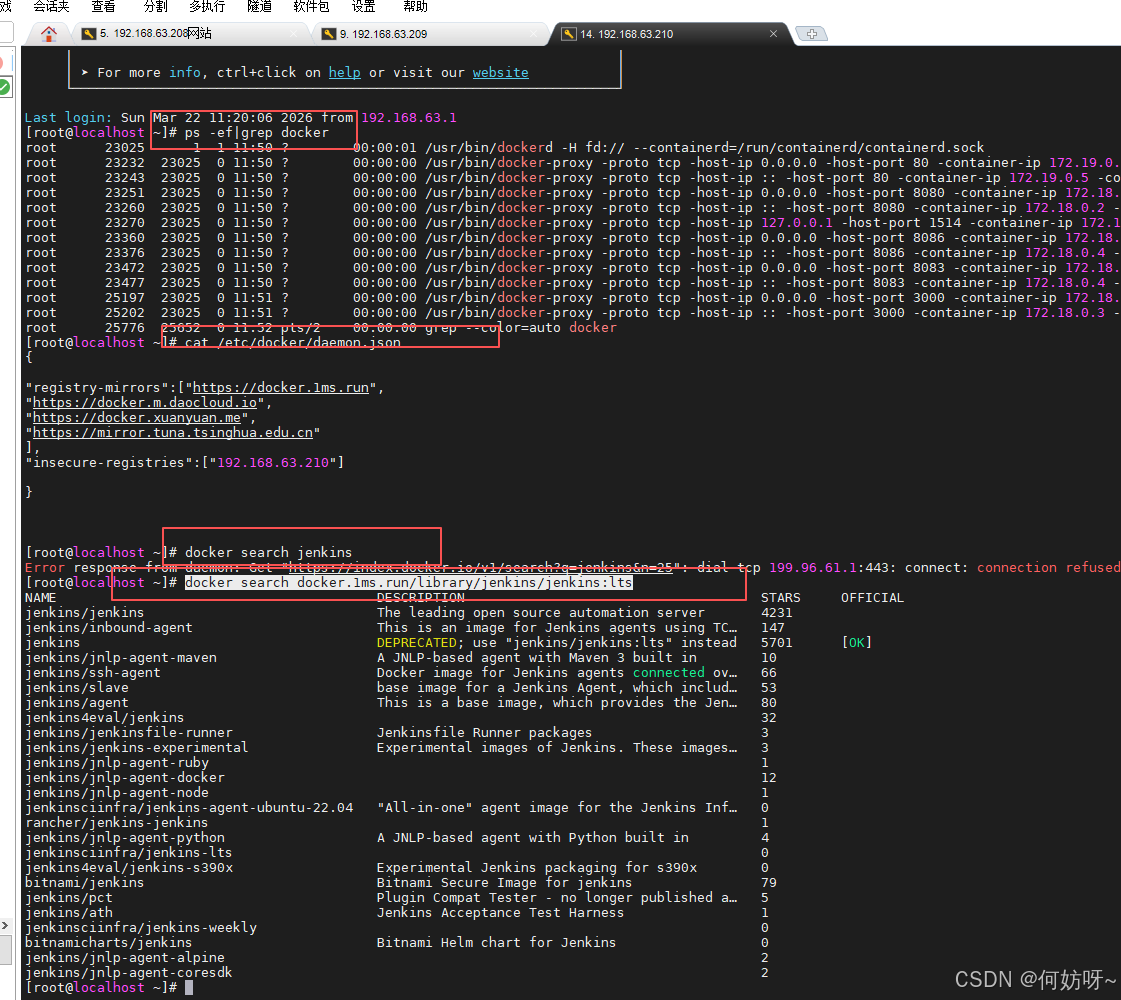Open the https://mirror.tuna.tsinghua.edu.cn link

tap(173, 432)
